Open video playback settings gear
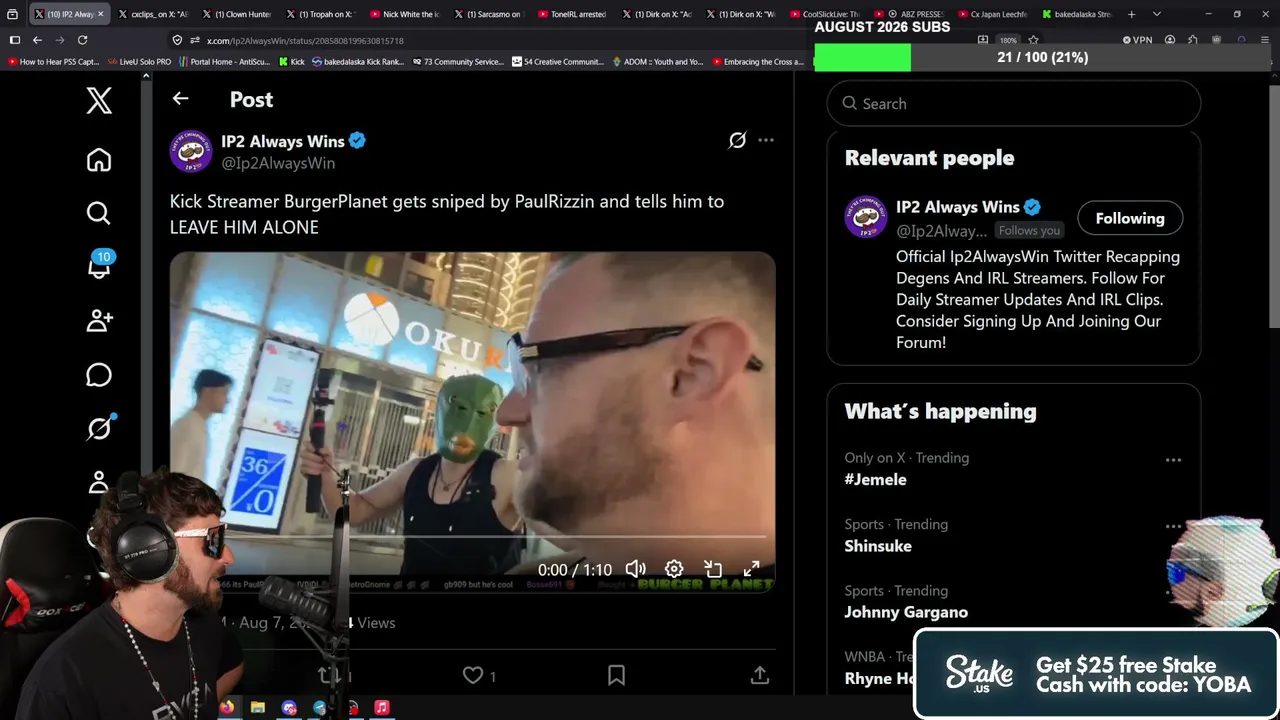This screenshot has width=1280, height=720. pyautogui.click(x=674, y=569)
